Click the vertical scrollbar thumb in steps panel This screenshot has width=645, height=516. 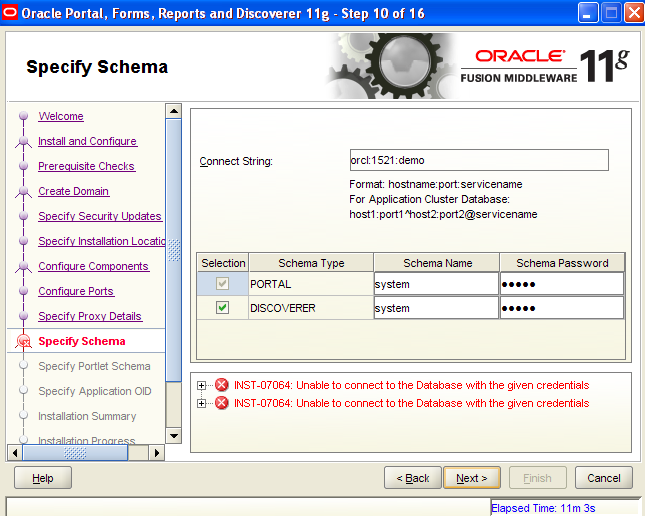pyautogui.click(x=174, y=250)
